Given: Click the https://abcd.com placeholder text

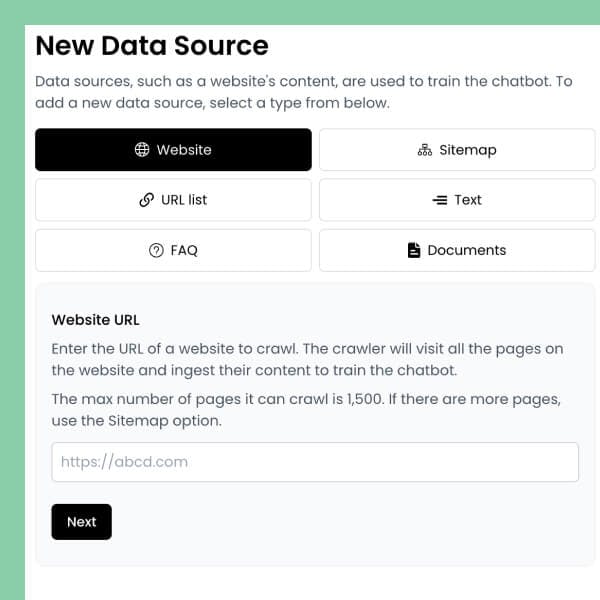Looking at the screenshot, I should pyautogui.click(x=124, y=462).
